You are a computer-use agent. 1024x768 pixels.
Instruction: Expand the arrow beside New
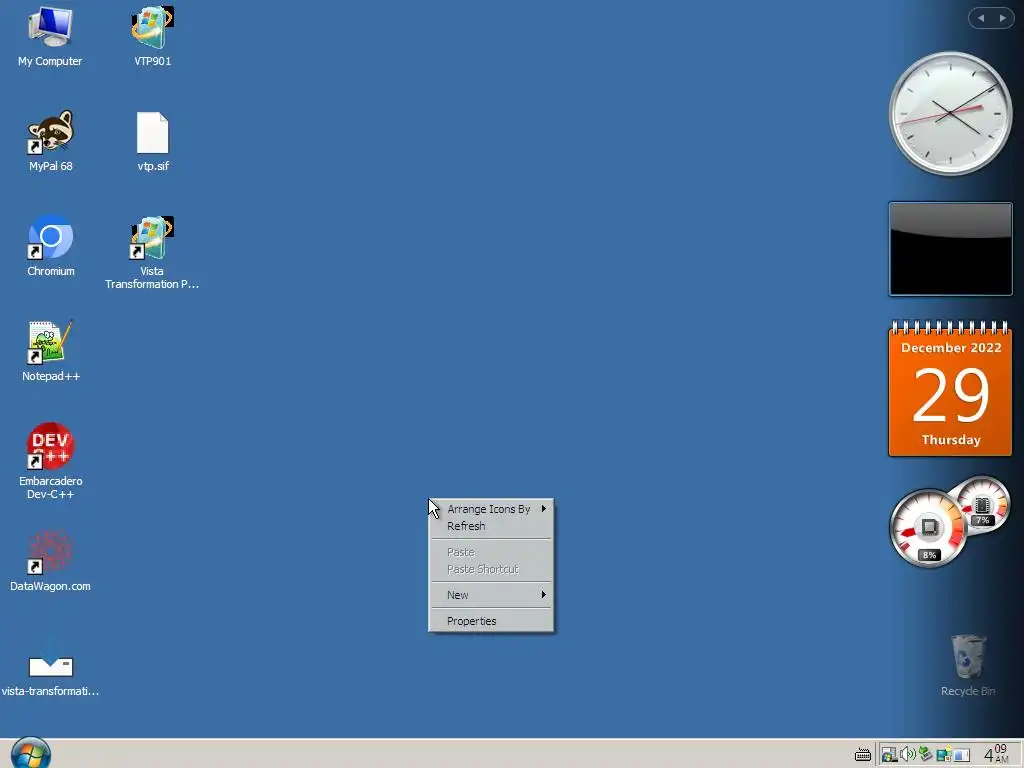(543, 594)
